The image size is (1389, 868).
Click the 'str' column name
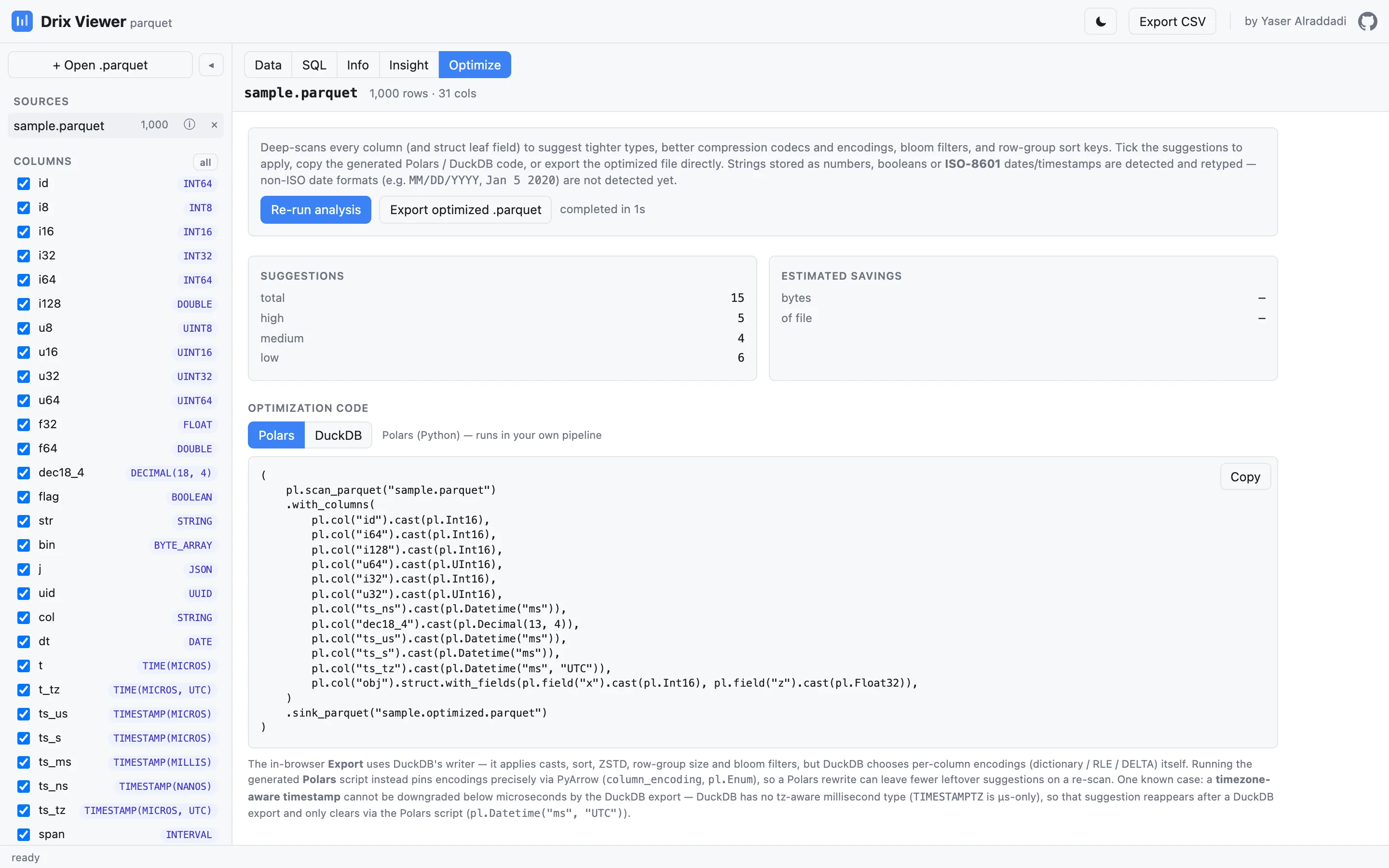(46, 521)
